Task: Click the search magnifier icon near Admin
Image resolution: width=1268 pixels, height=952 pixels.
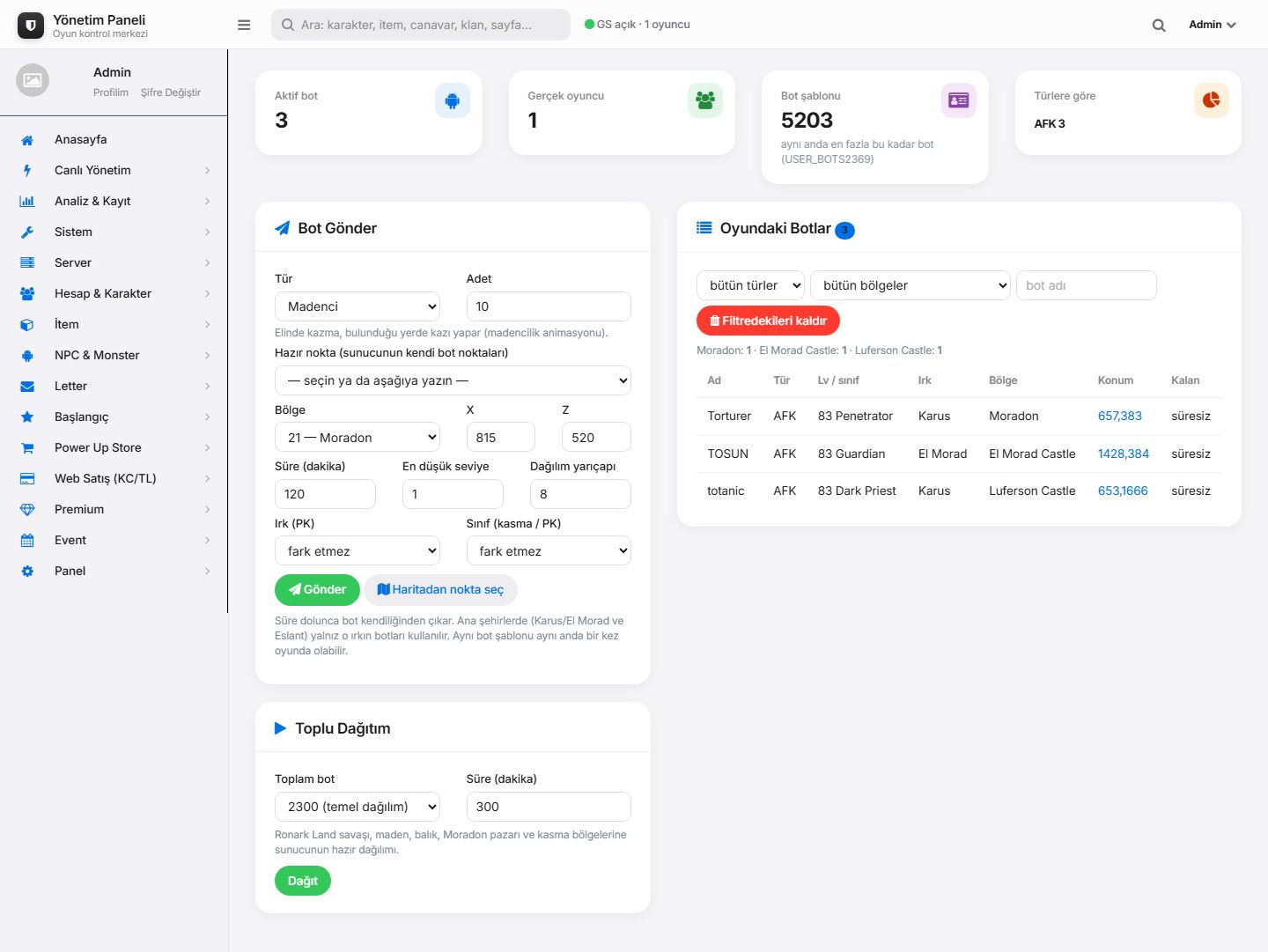Action: click(1159, 25)
